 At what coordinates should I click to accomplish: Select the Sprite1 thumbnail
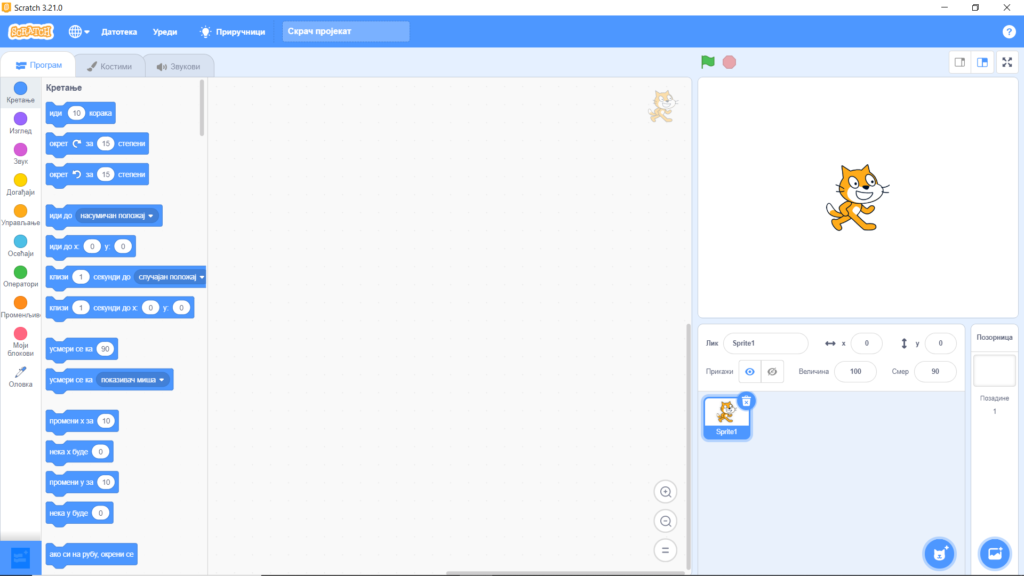(x=726, y=418)
